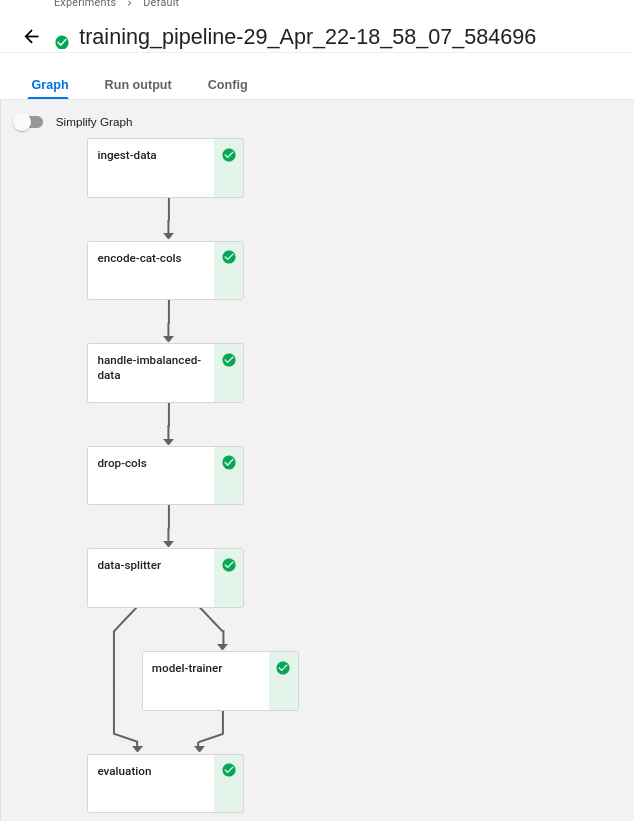Open the Default experiment breadcrumb link

(x=160, y=4)
